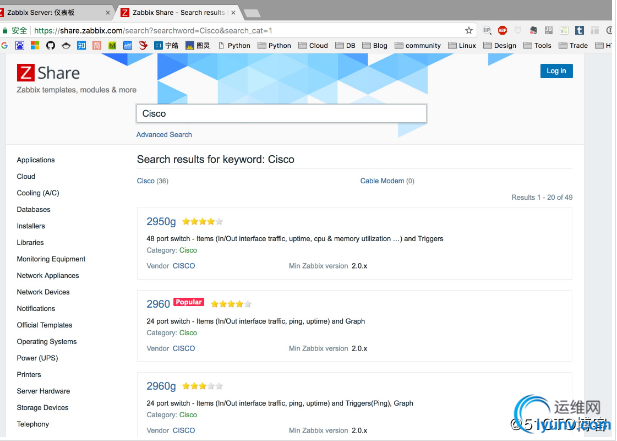Focus the Cisco search input field
Screen dimensions: 617x441
[281, 114]
